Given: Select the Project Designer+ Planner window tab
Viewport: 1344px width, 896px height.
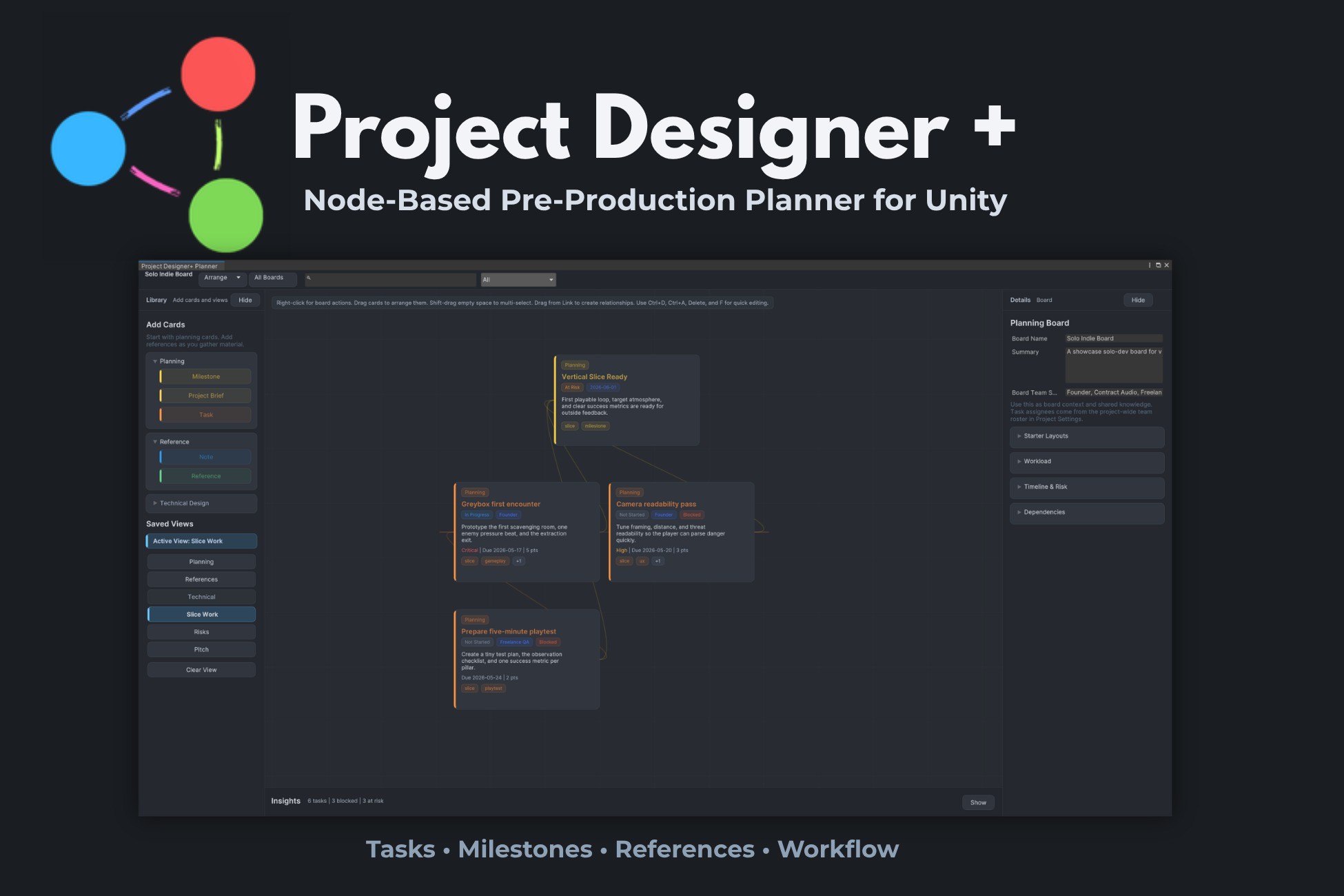Looking at the screenshot, I should tap(181, 266).
